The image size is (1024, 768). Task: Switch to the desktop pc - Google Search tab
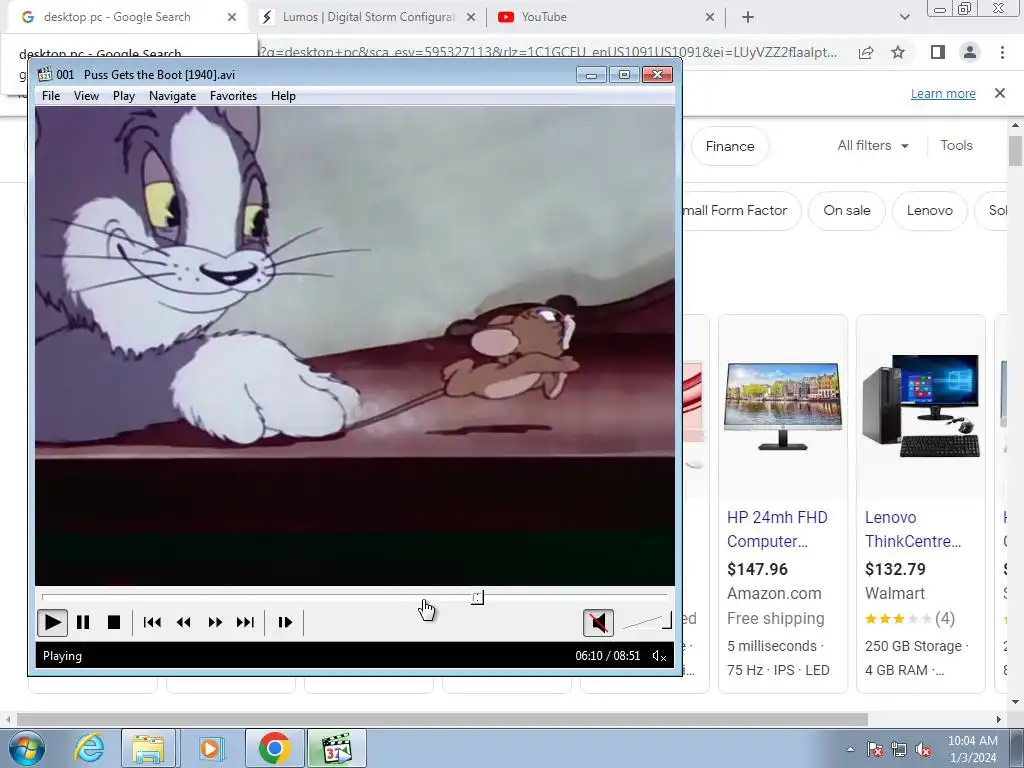(x=118, y=17)
